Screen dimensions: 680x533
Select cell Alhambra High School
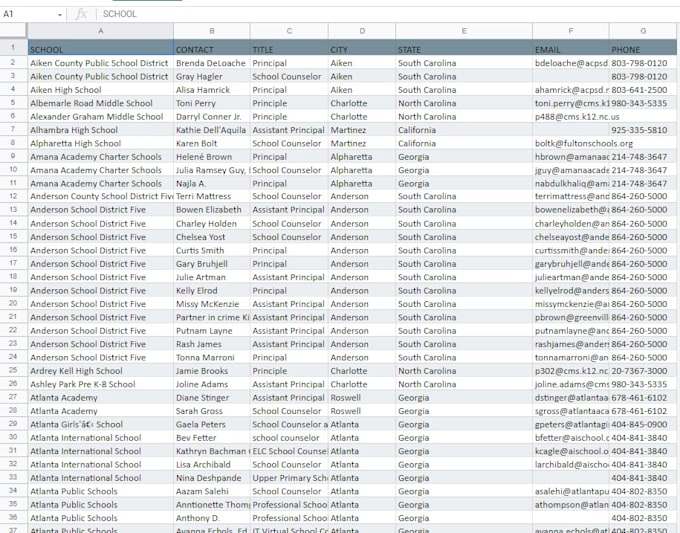point(101,130)
